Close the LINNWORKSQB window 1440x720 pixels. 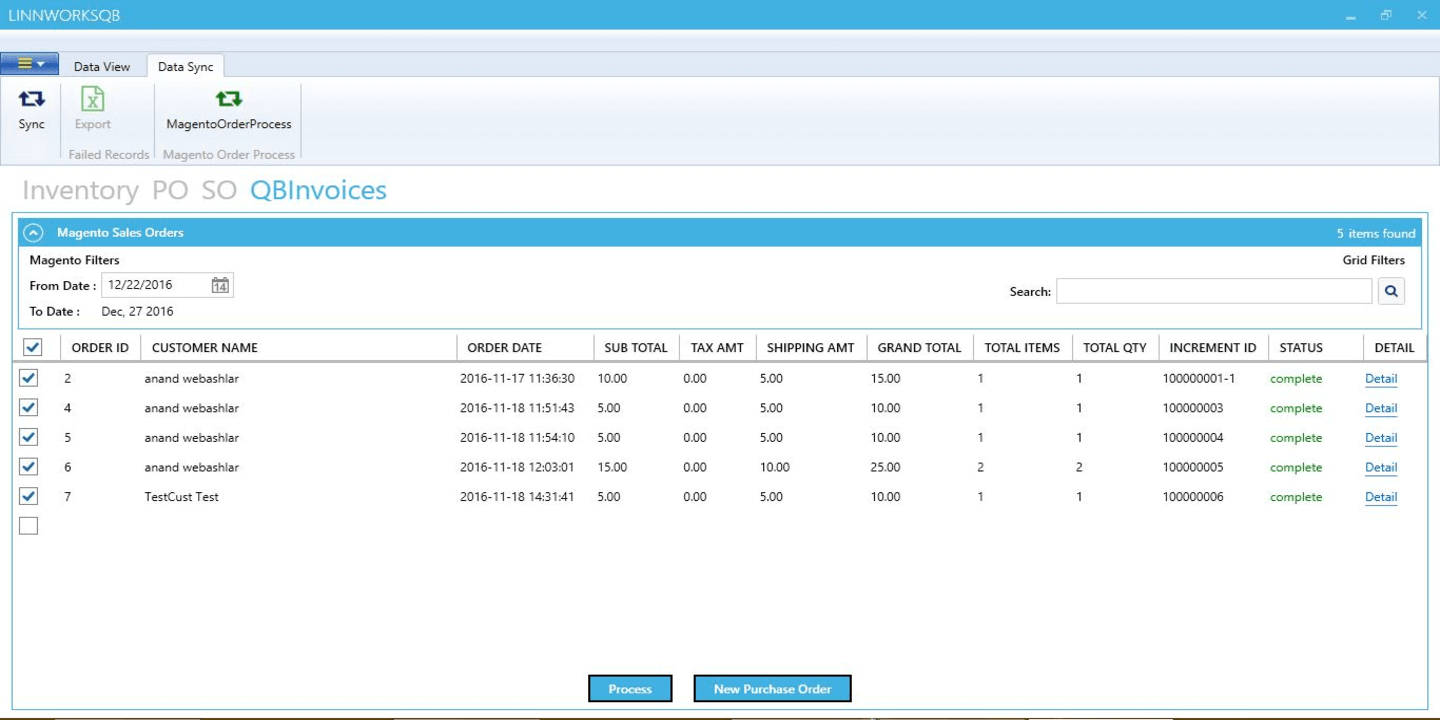coord(1421,15)
